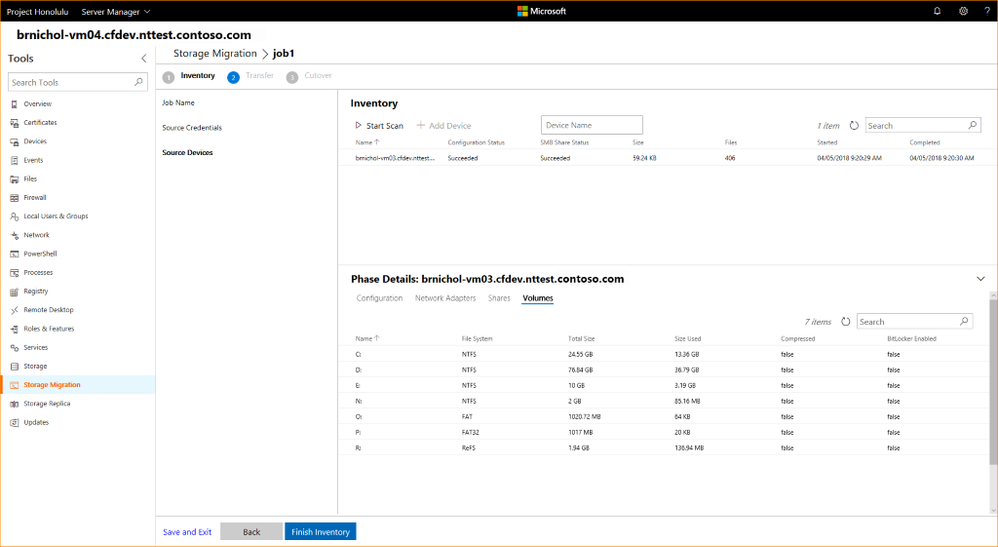Click the Save and Exit link
The width and height of the screenshot is (998, 547).
pos(187,532)
